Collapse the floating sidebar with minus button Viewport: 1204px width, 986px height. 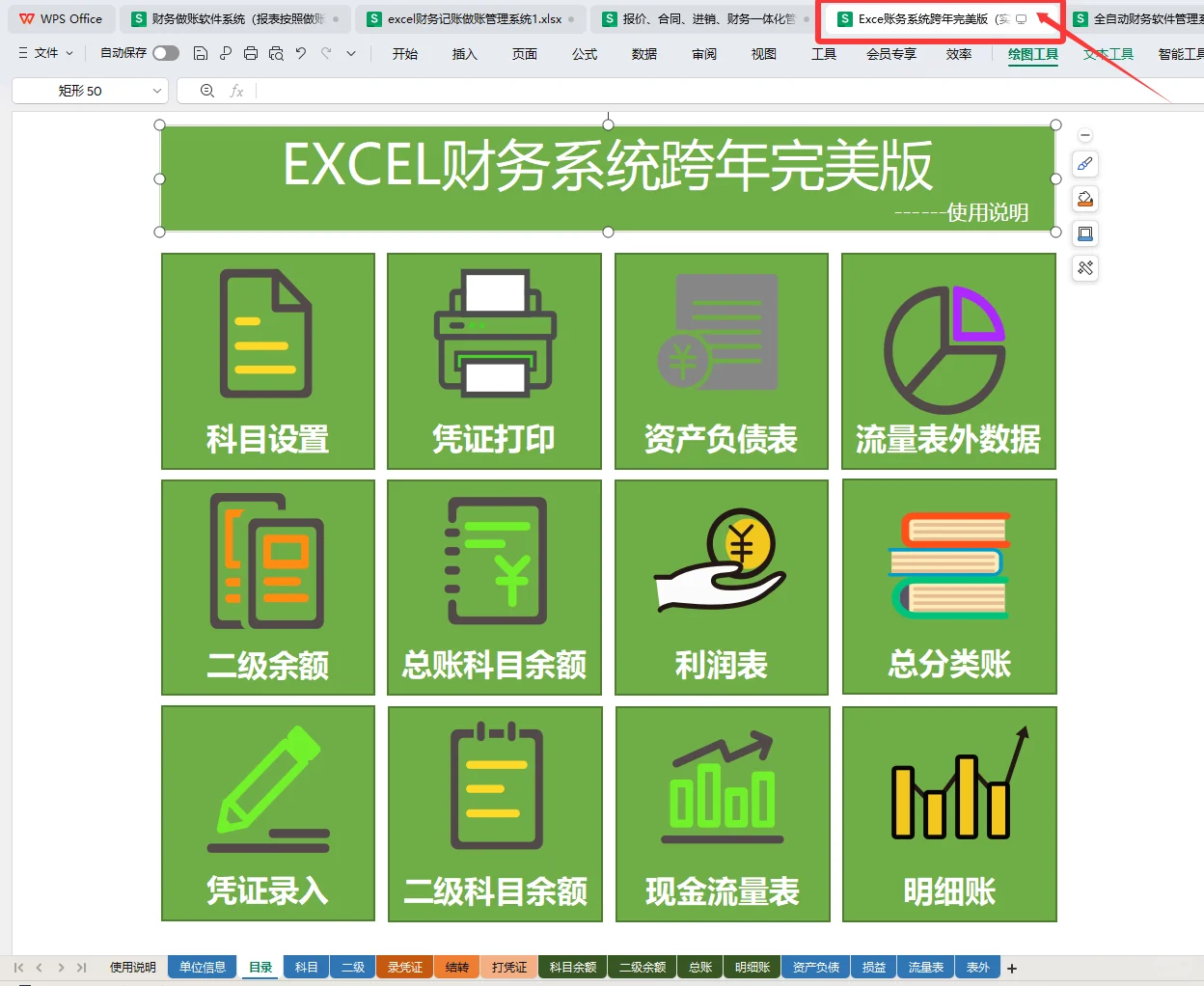(x=1085, y=134)
